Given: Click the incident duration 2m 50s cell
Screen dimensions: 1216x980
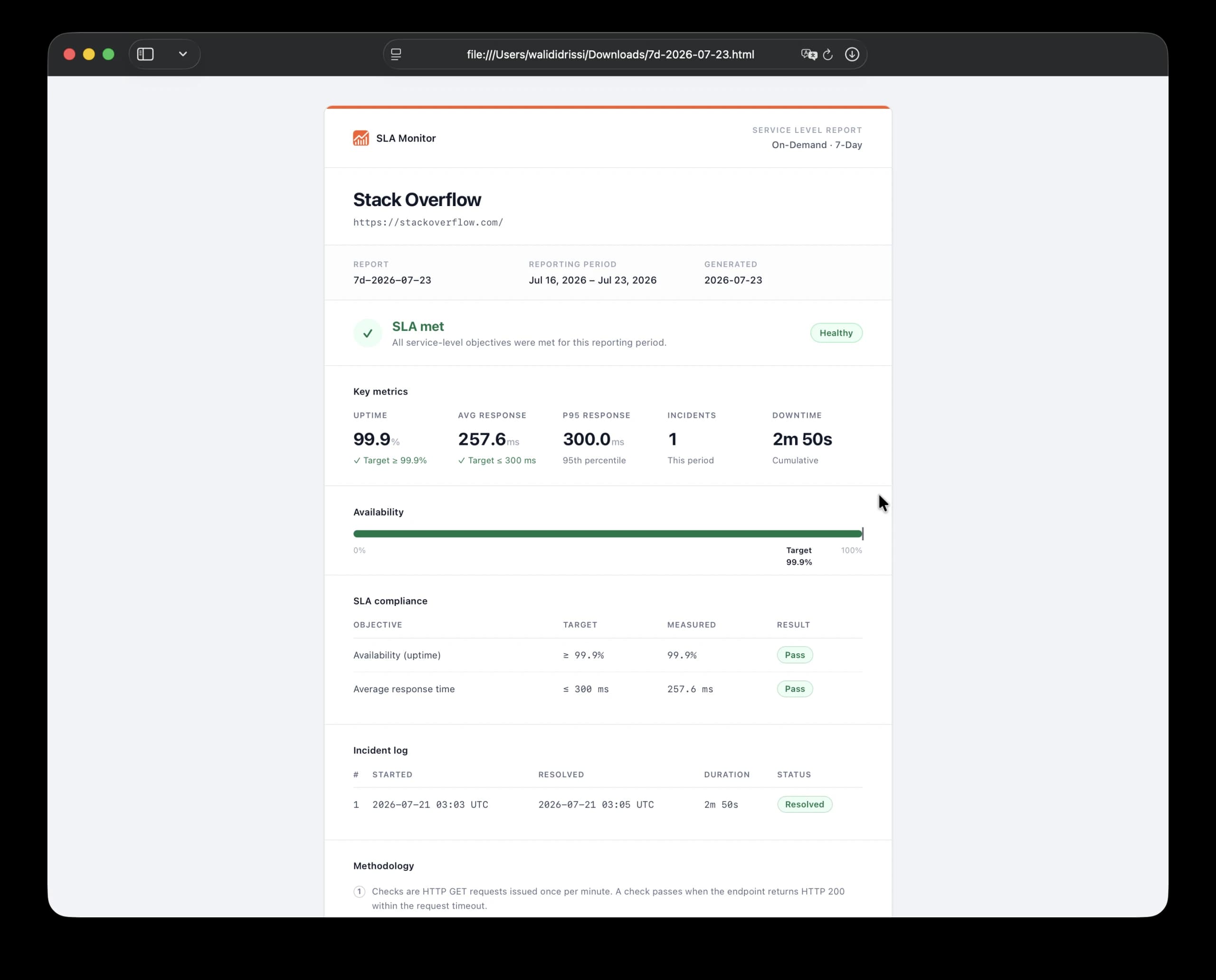Looking at the screenshot, I should (721, 804).
